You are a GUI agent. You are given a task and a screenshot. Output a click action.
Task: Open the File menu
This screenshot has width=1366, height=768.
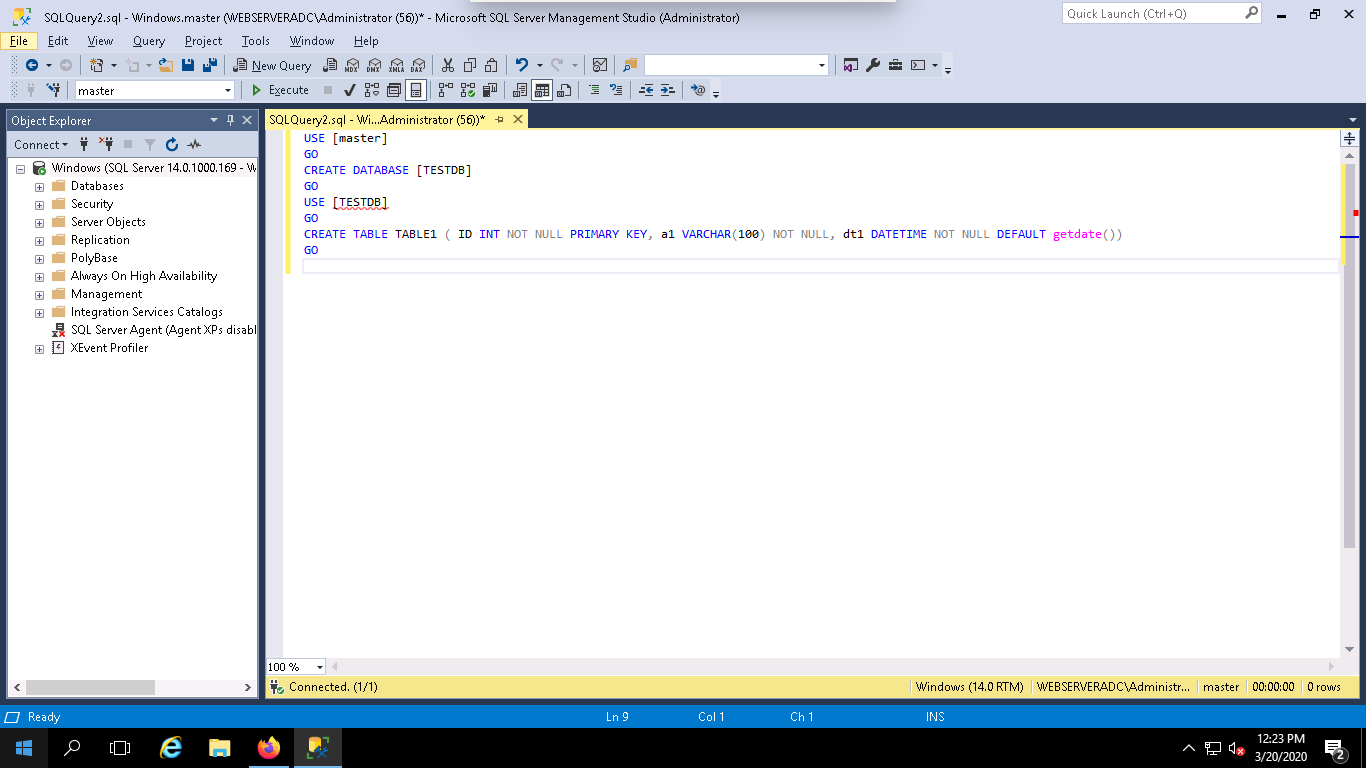point(19,41)
